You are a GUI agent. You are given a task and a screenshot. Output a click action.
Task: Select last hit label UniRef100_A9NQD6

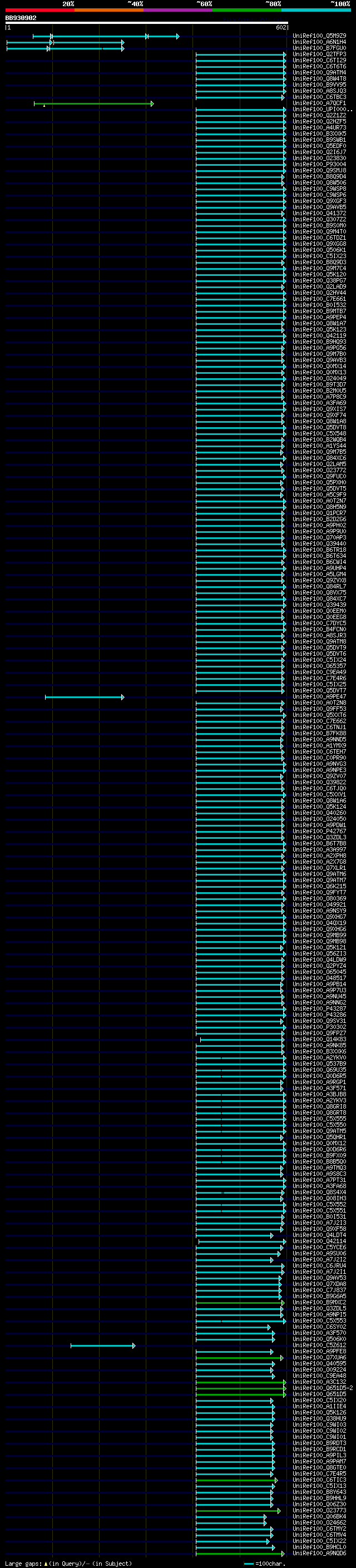pyautogui.click(x=319, y=1554)
